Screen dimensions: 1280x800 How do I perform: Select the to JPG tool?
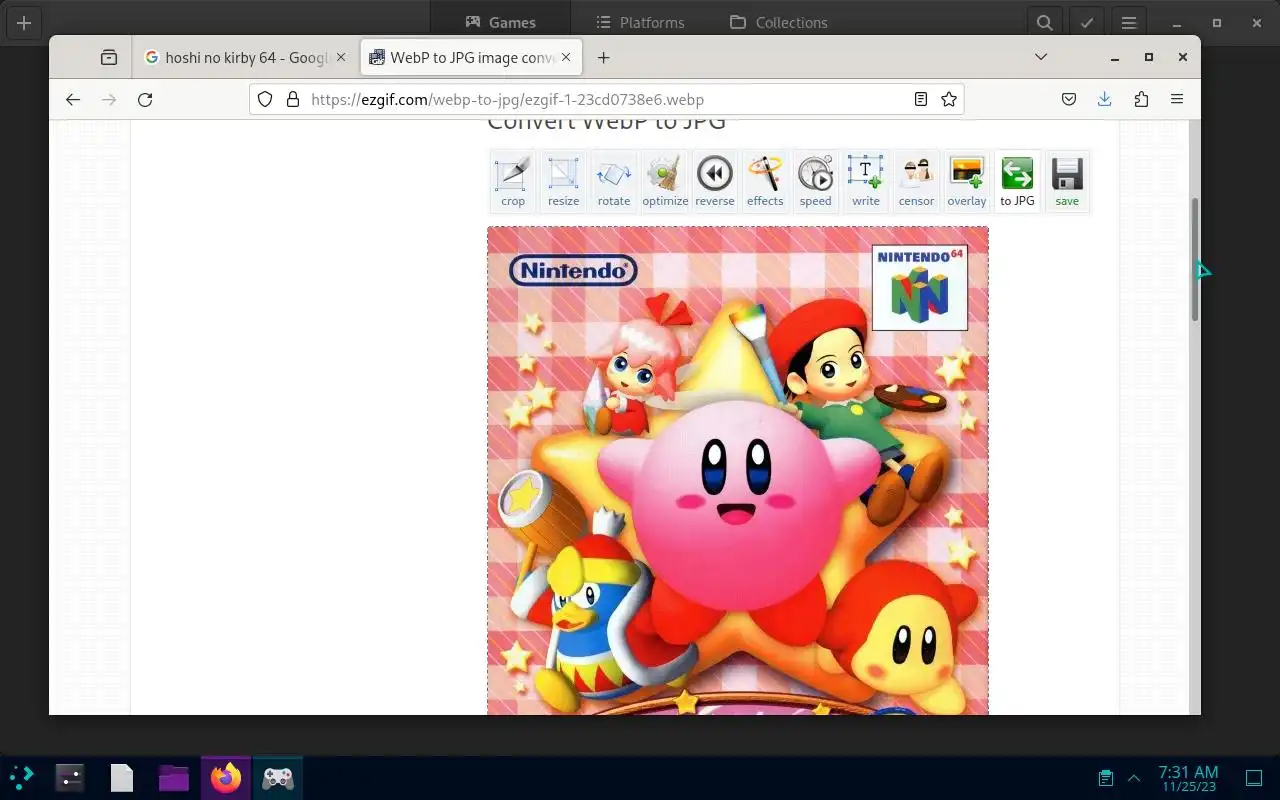1017,181
